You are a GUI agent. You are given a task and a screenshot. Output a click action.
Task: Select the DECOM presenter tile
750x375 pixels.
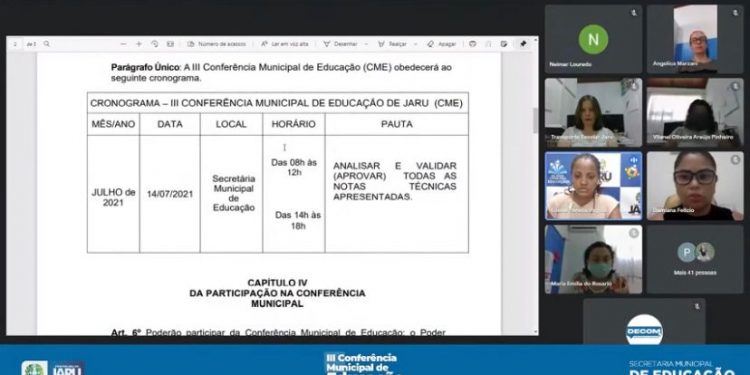[x=644, y=321]
